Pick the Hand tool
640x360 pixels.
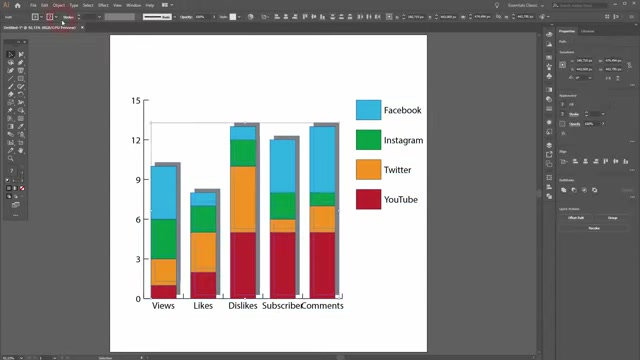pyautogui.click(x=21, y=151)
